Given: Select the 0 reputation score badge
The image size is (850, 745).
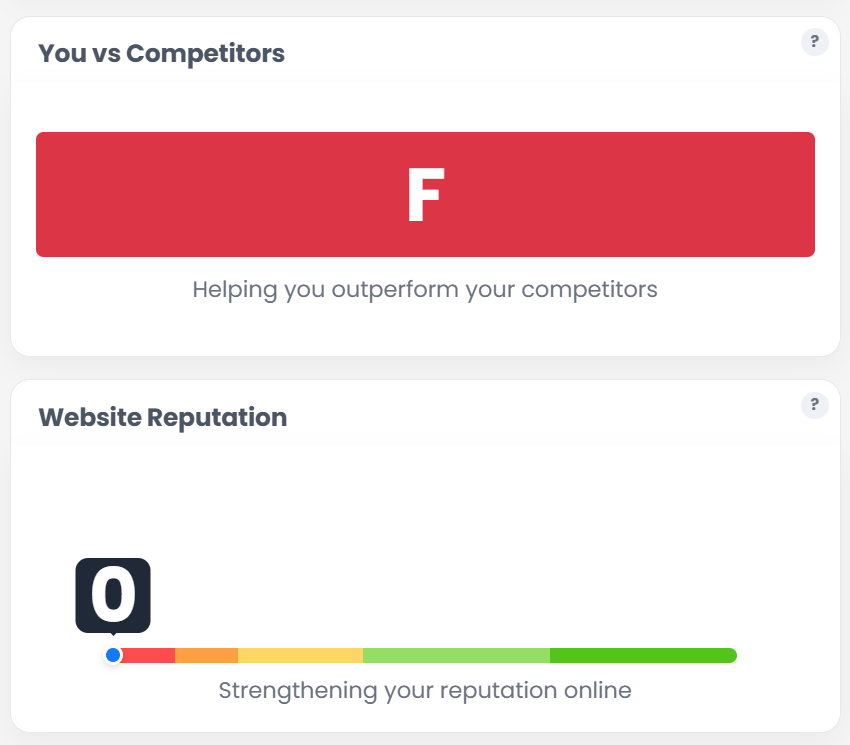Looking at the screenshot, I should pyautogui.click(x=112, y=594).
